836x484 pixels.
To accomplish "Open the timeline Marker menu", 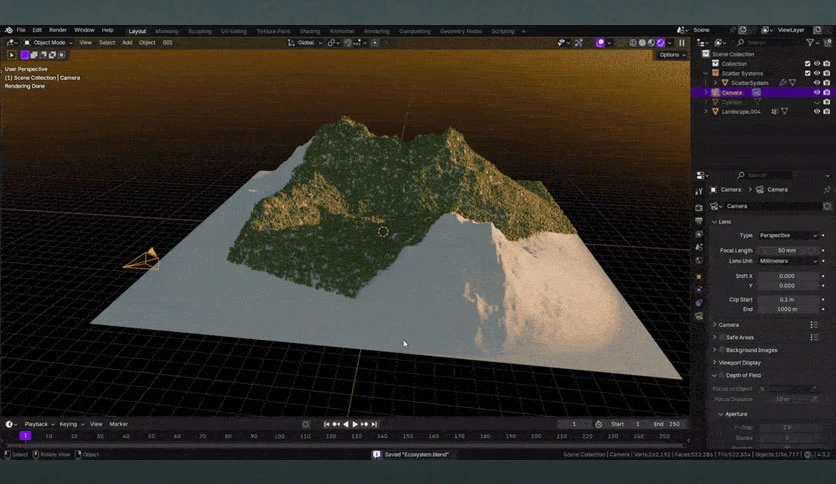I will coord(118,424).
